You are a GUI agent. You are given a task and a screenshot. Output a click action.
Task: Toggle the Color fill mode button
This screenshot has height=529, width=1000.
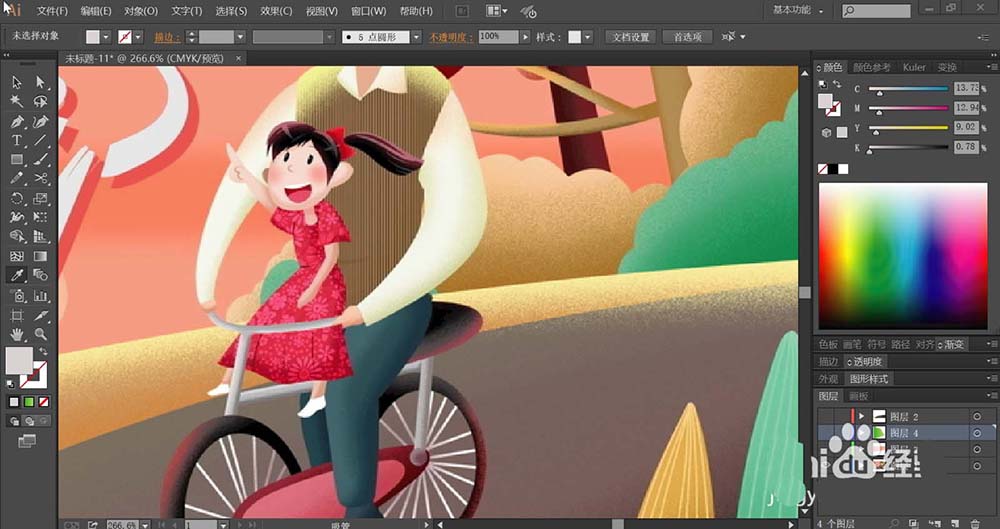pyautogui.click(x=14, y=401)
